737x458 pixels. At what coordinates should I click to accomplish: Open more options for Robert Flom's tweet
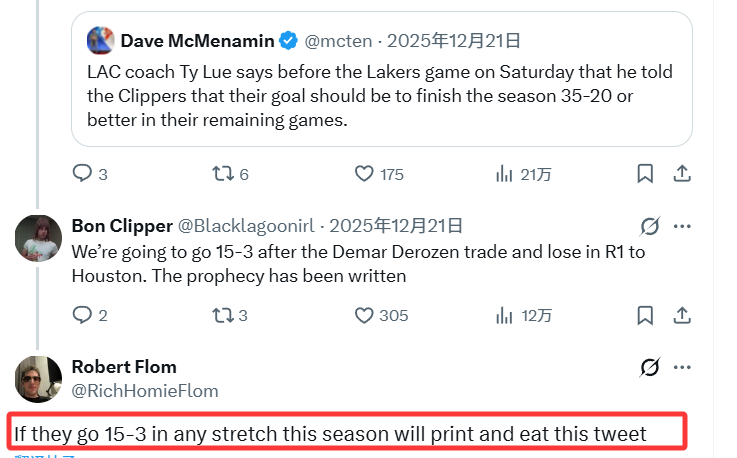(x=683, y=368)
